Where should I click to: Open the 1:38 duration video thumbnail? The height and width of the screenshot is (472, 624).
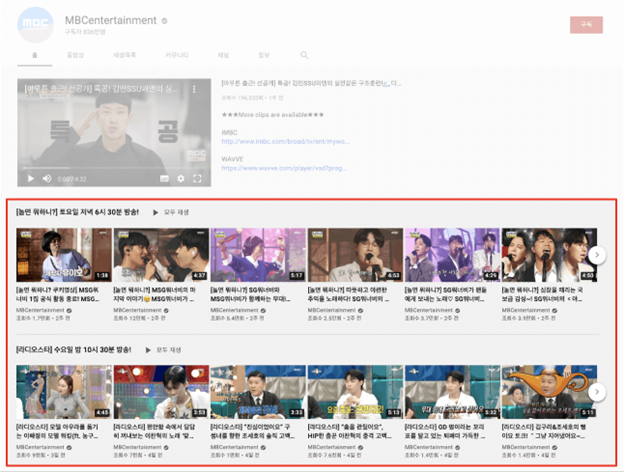click(64, 255)
